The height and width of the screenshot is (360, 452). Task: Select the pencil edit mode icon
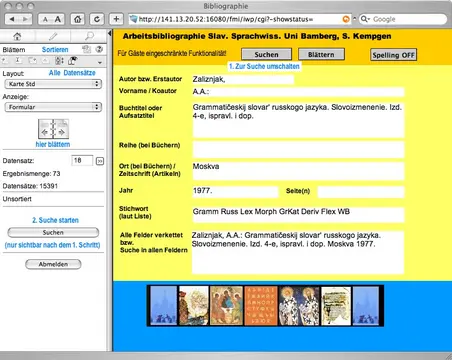click(53, 36)
